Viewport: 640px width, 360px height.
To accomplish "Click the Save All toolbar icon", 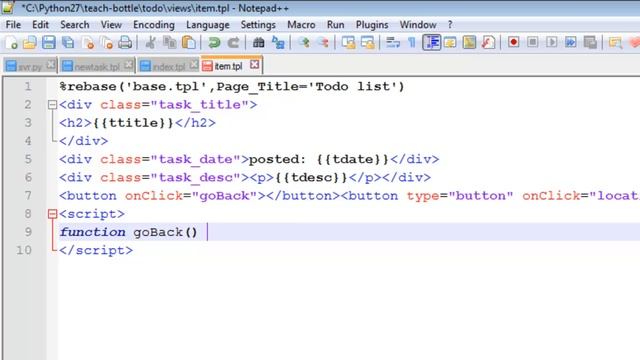I will pyautogui.click(x=68, y=42).
